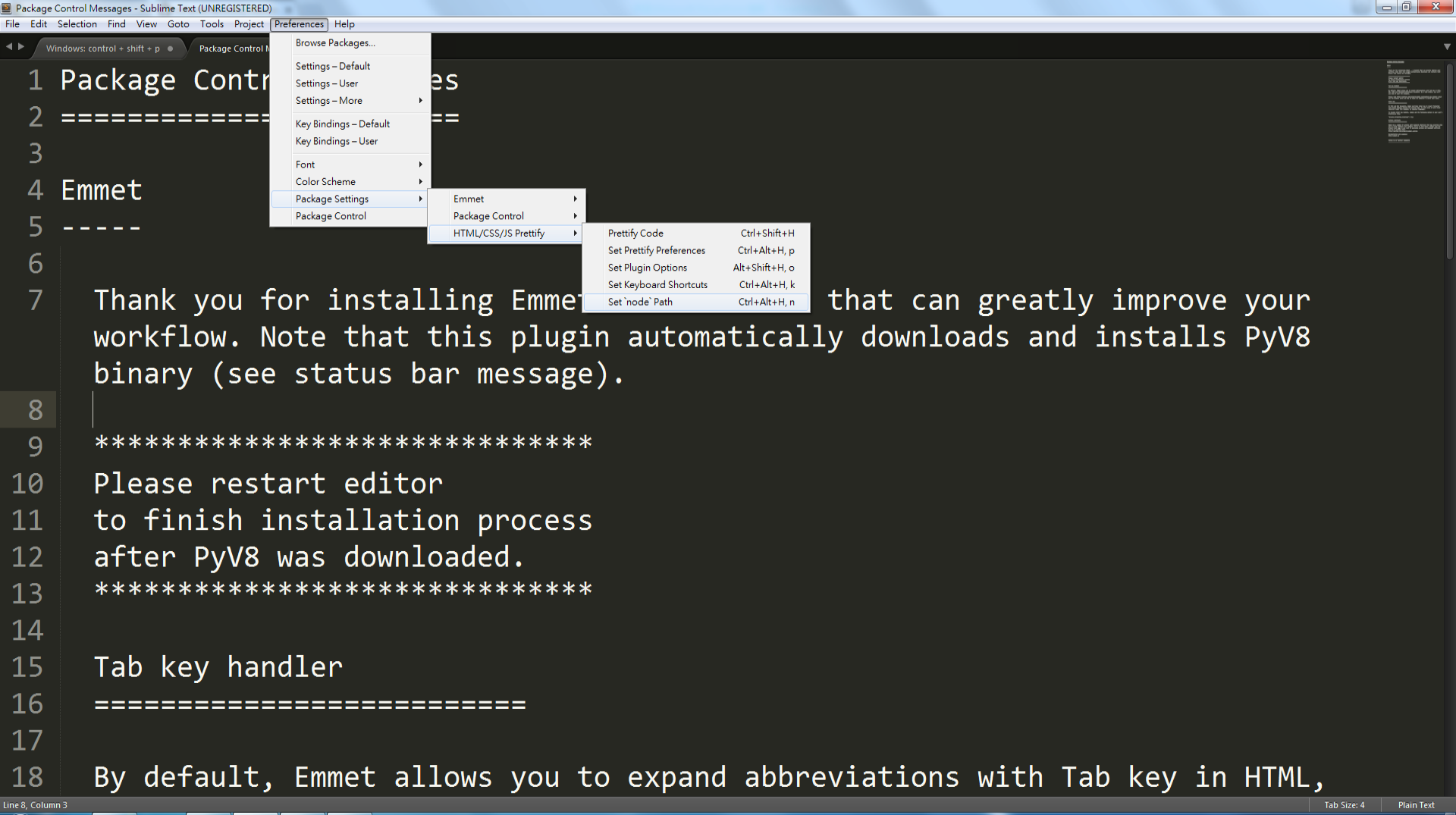This screenshot has height=815, width=1456.
Task: Choose Set 'node' Path
Action: [696, 302]
